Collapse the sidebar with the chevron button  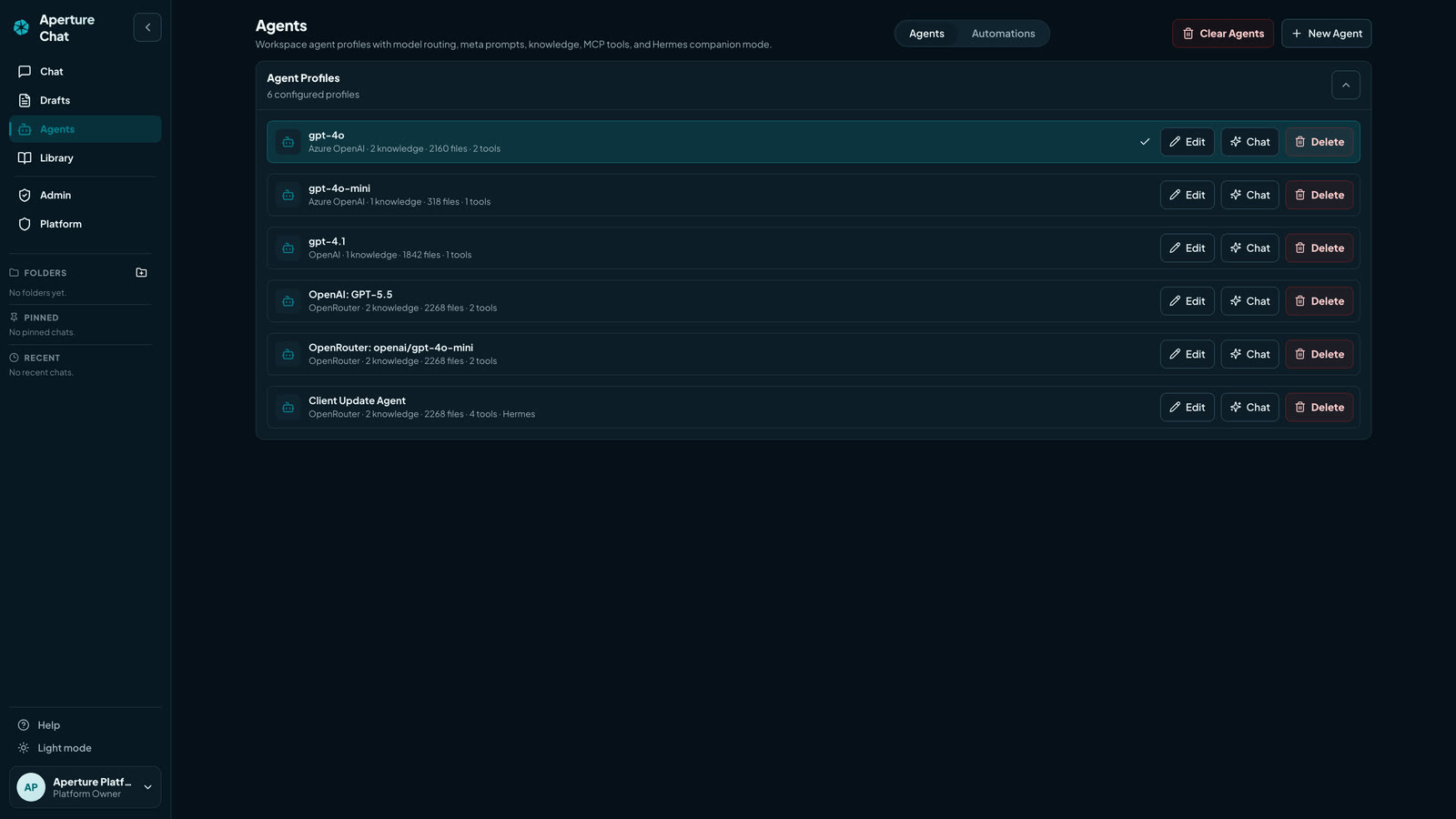coord(147,27)
